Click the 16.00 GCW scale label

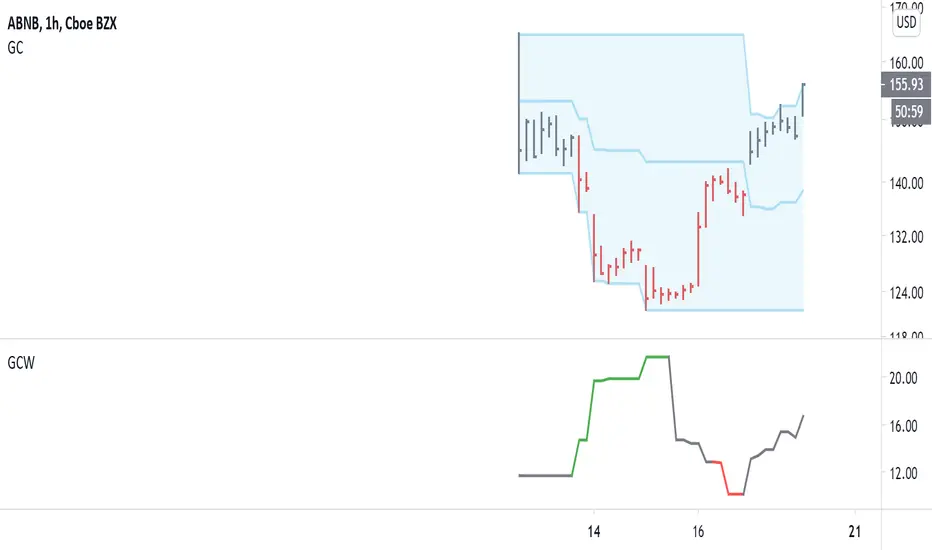904,426
